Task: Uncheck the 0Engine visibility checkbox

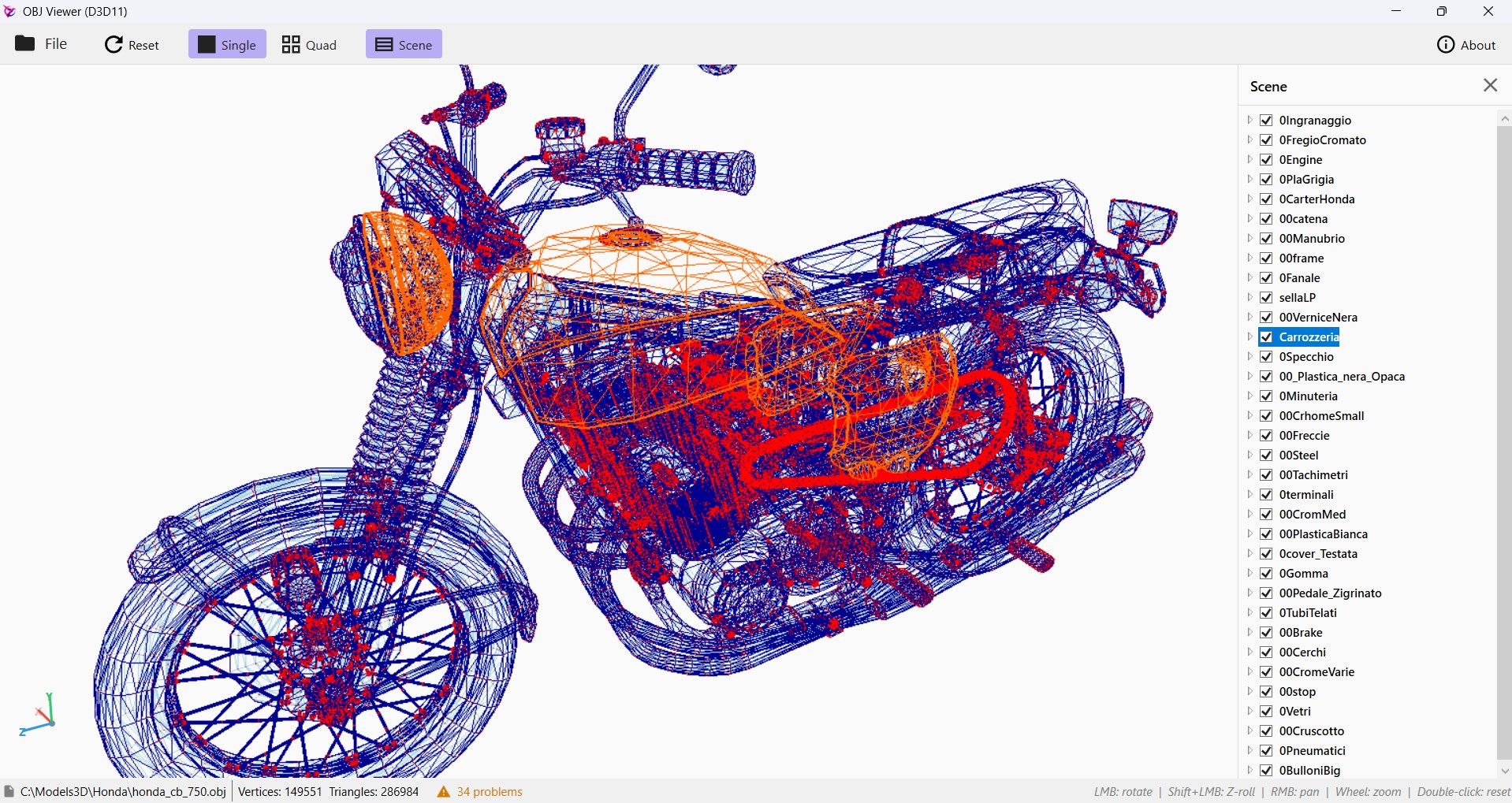Action: click(1267, 160)
